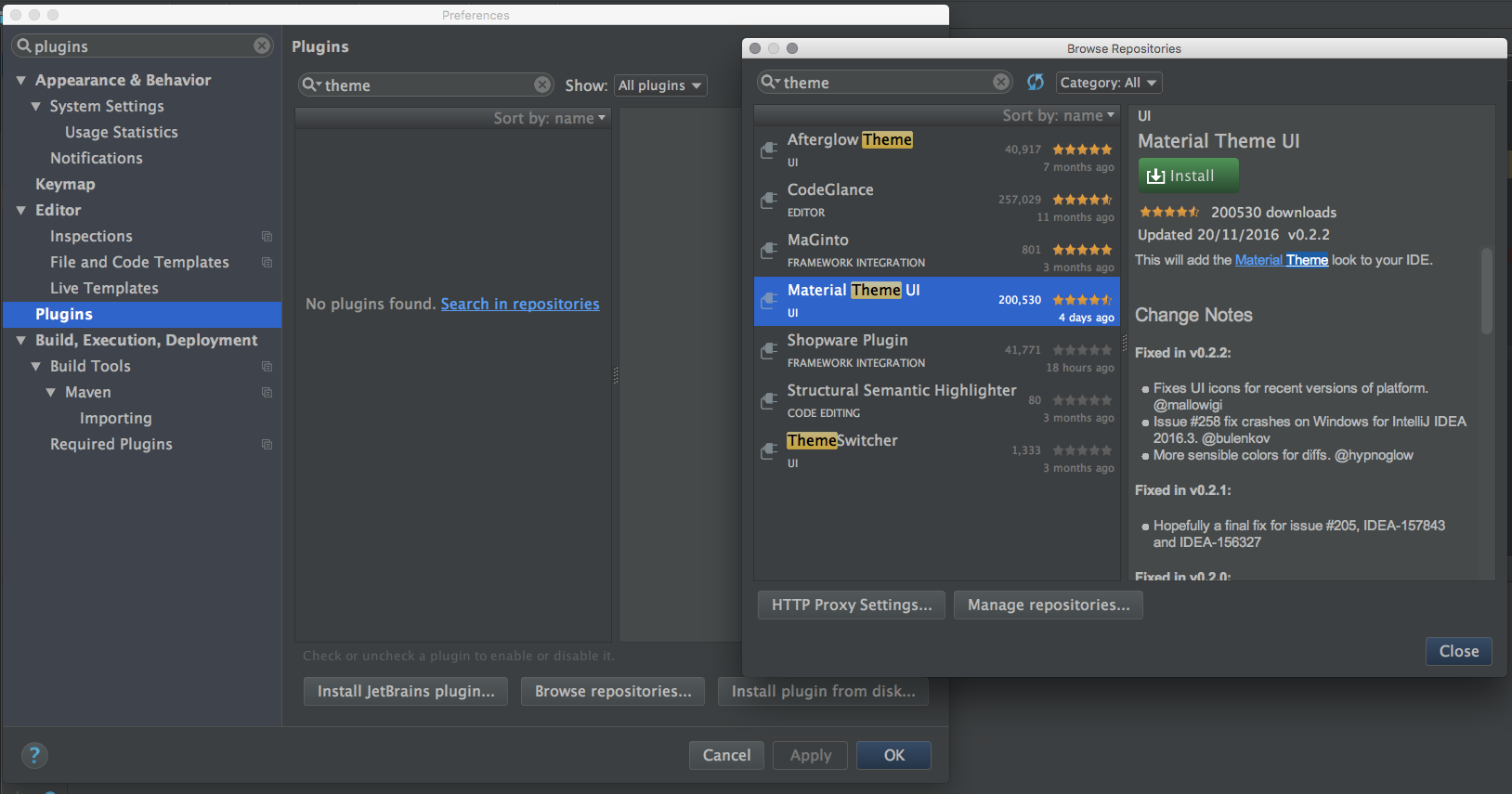Click the project-level icon beside File and Code Templates
This screenshot has width=1512, height=794.
[x=267, y=263]
